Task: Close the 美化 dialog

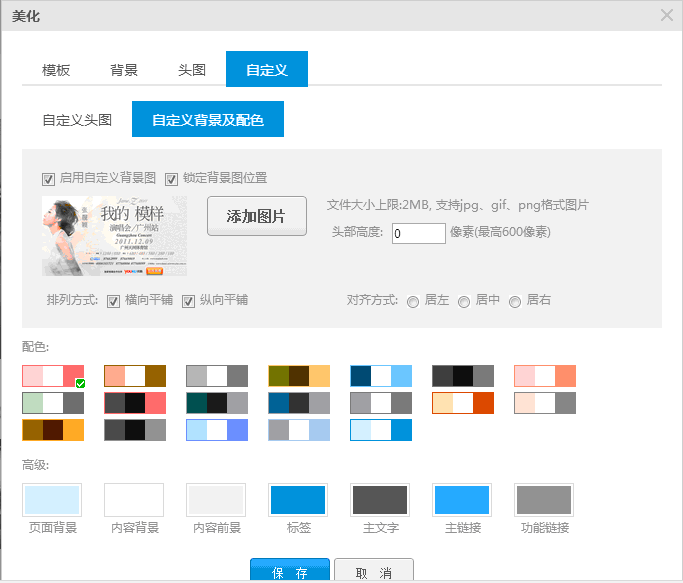Action: pyautogui.click(x=667, y=15)
